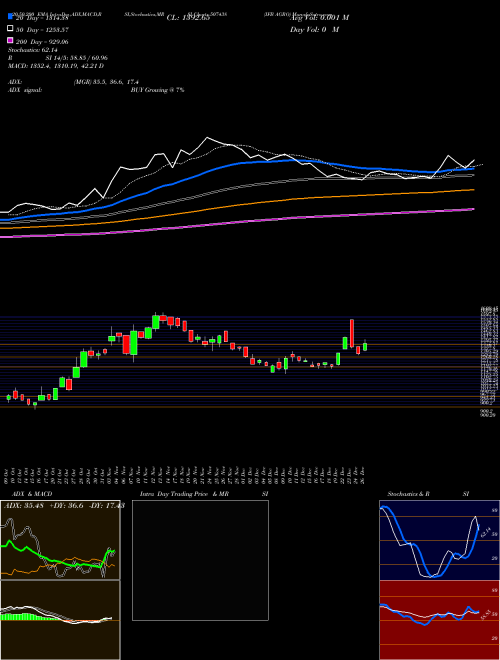
Task: Click the last green candlestick on chart
Action: (x=365, y=346)
